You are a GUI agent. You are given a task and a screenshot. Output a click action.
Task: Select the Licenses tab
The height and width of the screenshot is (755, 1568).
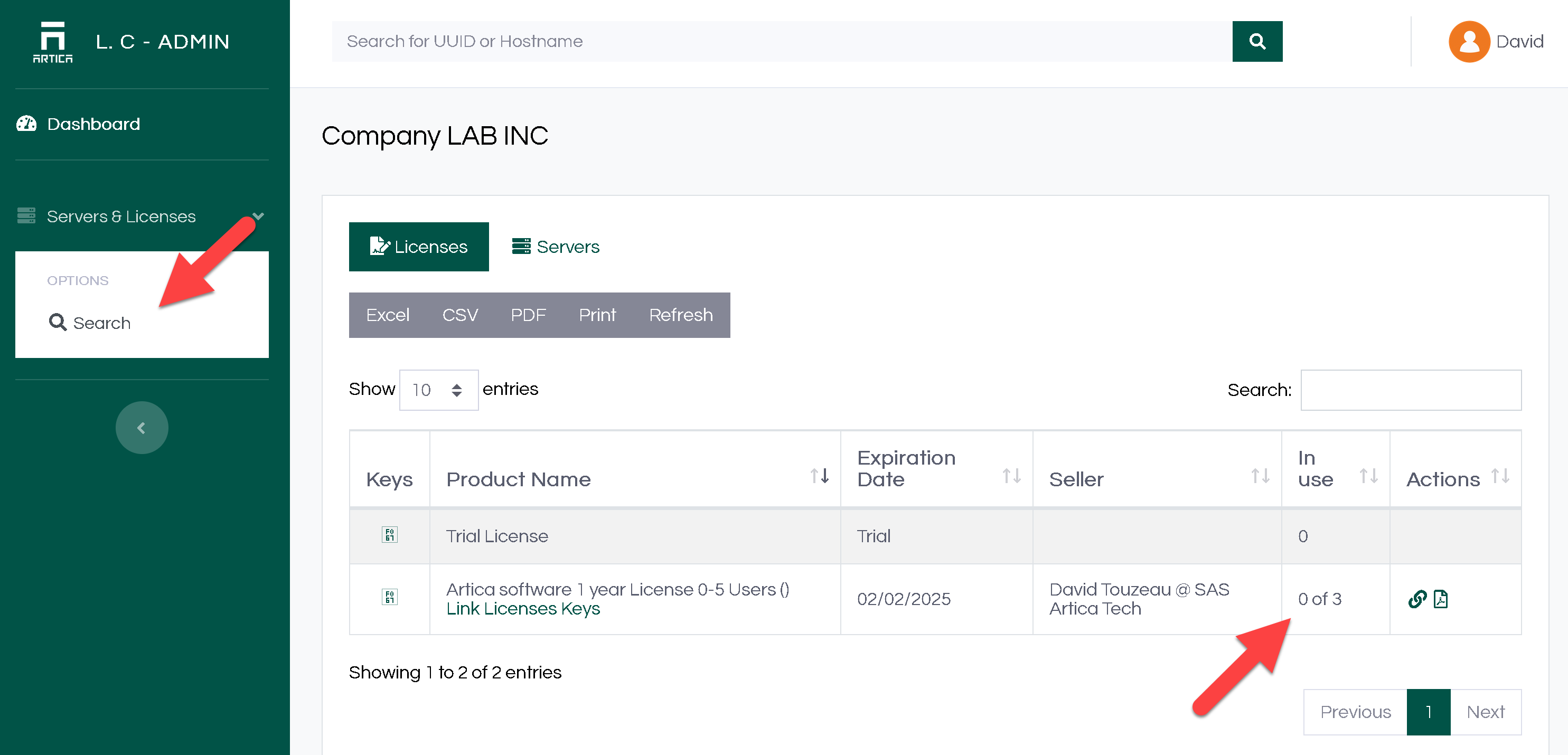point(419,247)
